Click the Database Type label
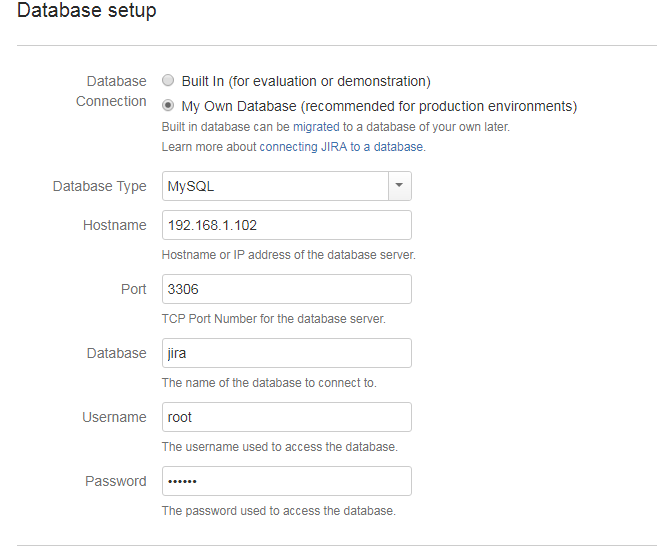Viewport: 657px width, 551px height. coord(99,186)
